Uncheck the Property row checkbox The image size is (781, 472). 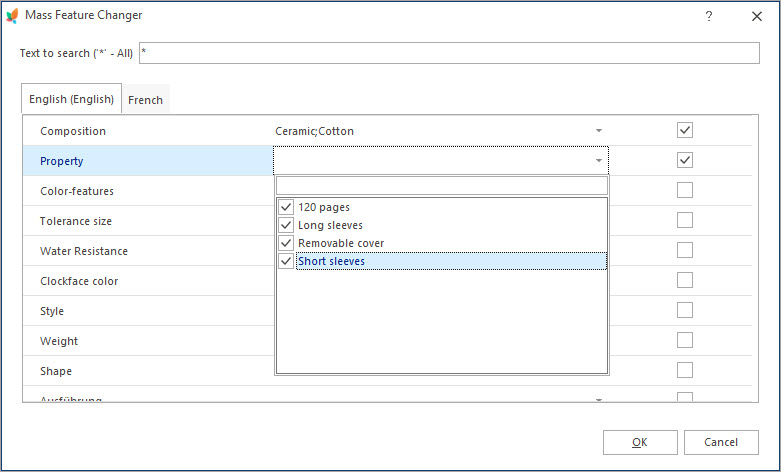(685, 160)
